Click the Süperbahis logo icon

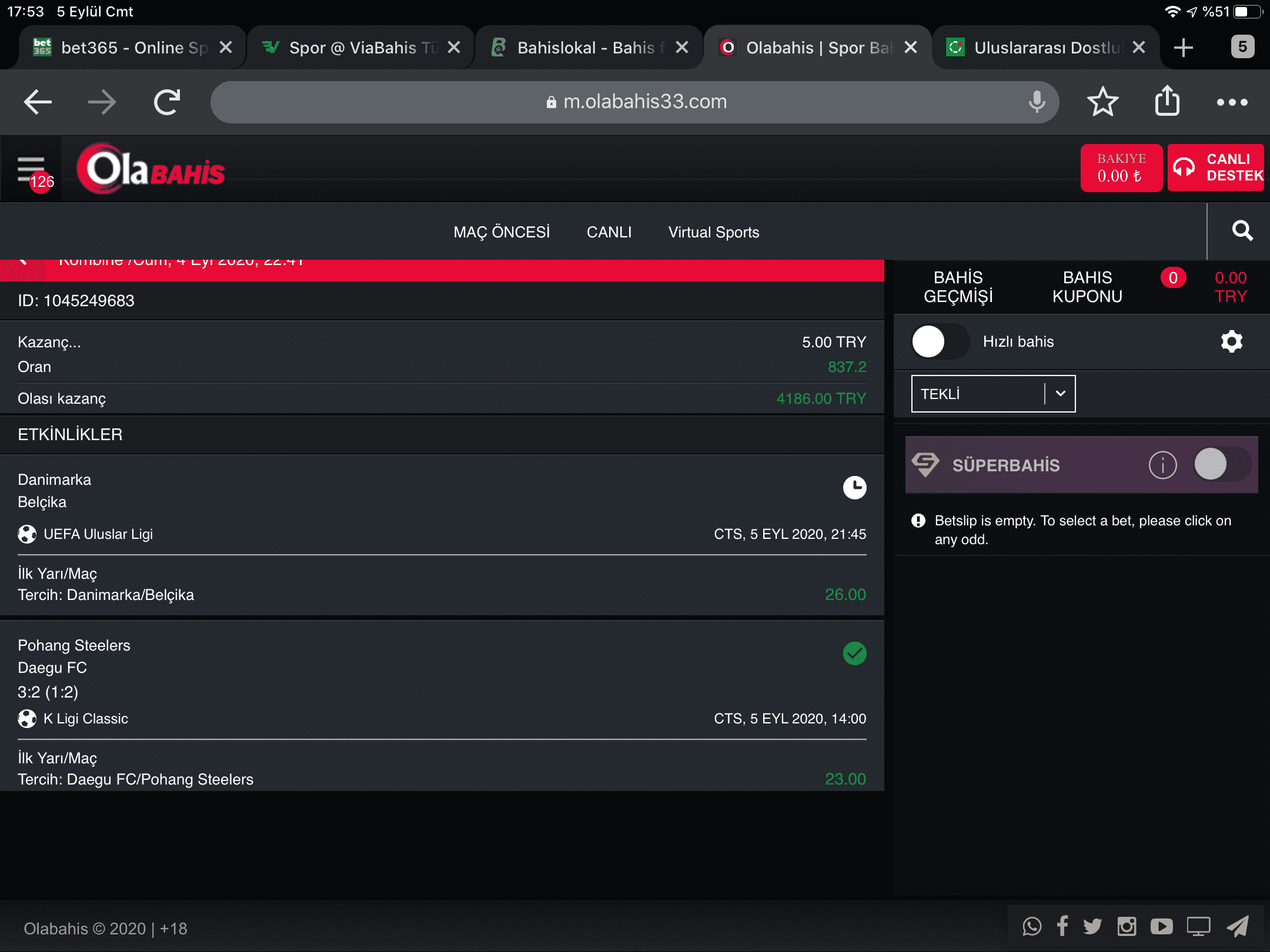[925, 464]
